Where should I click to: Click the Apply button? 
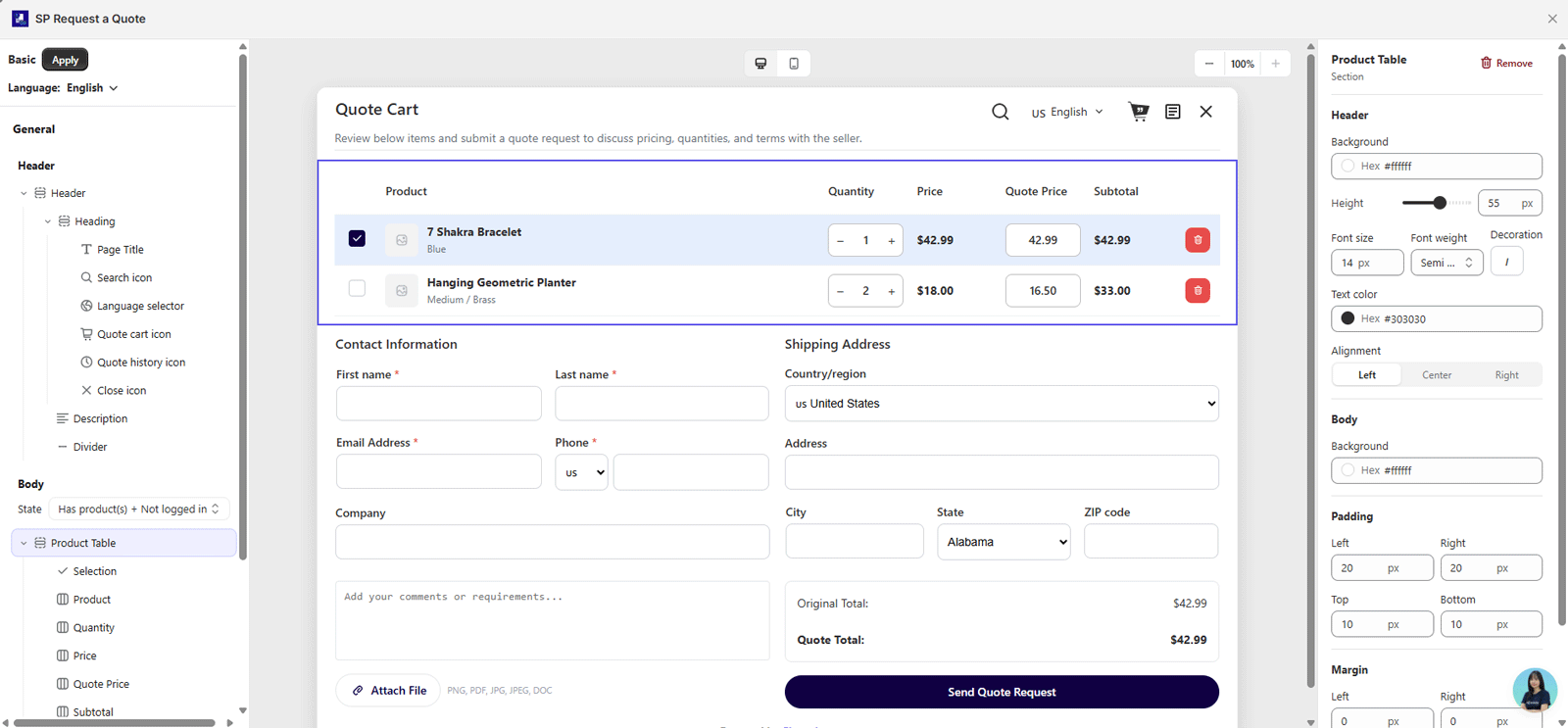tap(65, 60)
